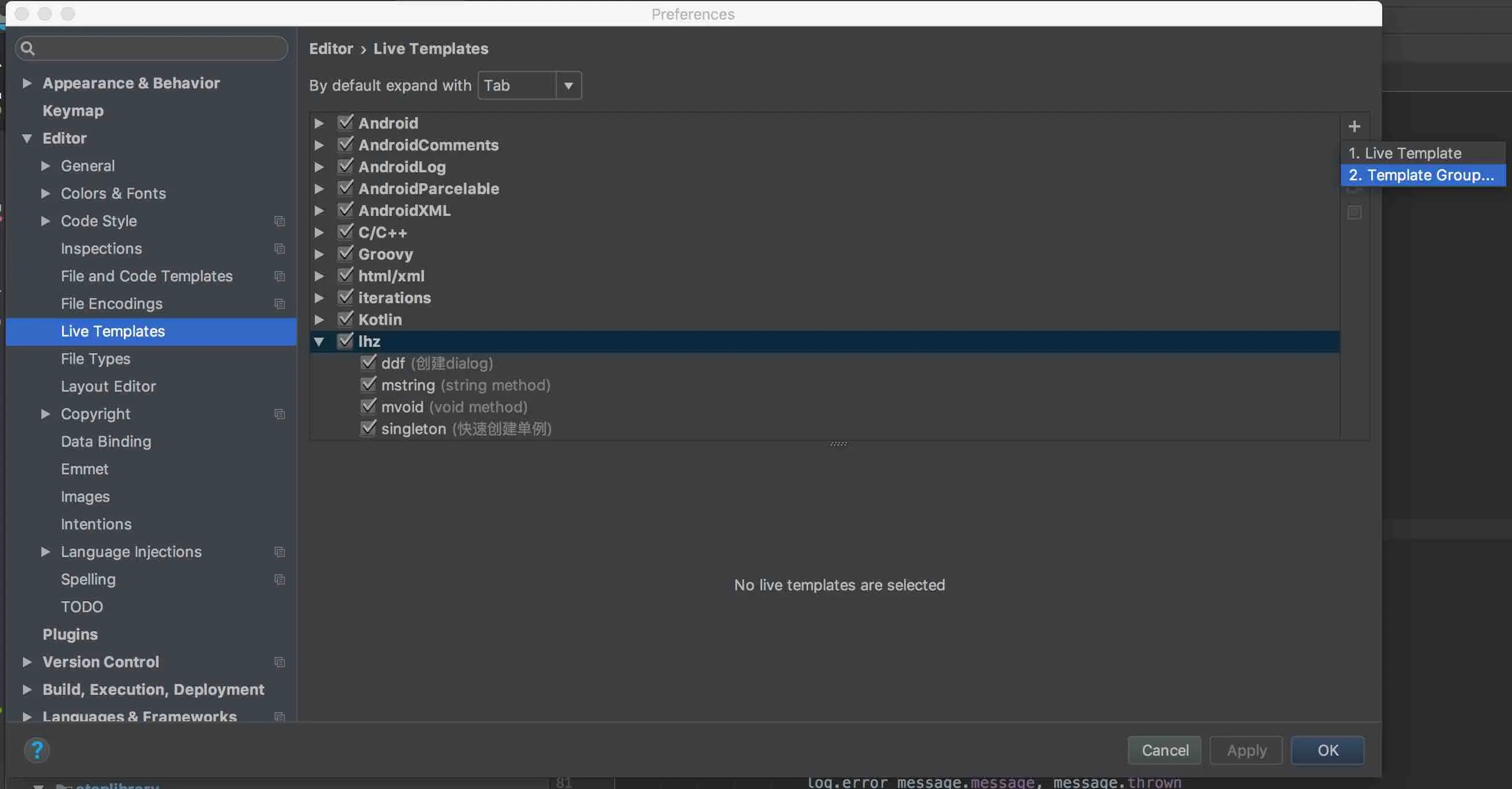Focus the preferences search field
The width and height of the screenshot is (1512, 789).
tap(159, 48)
